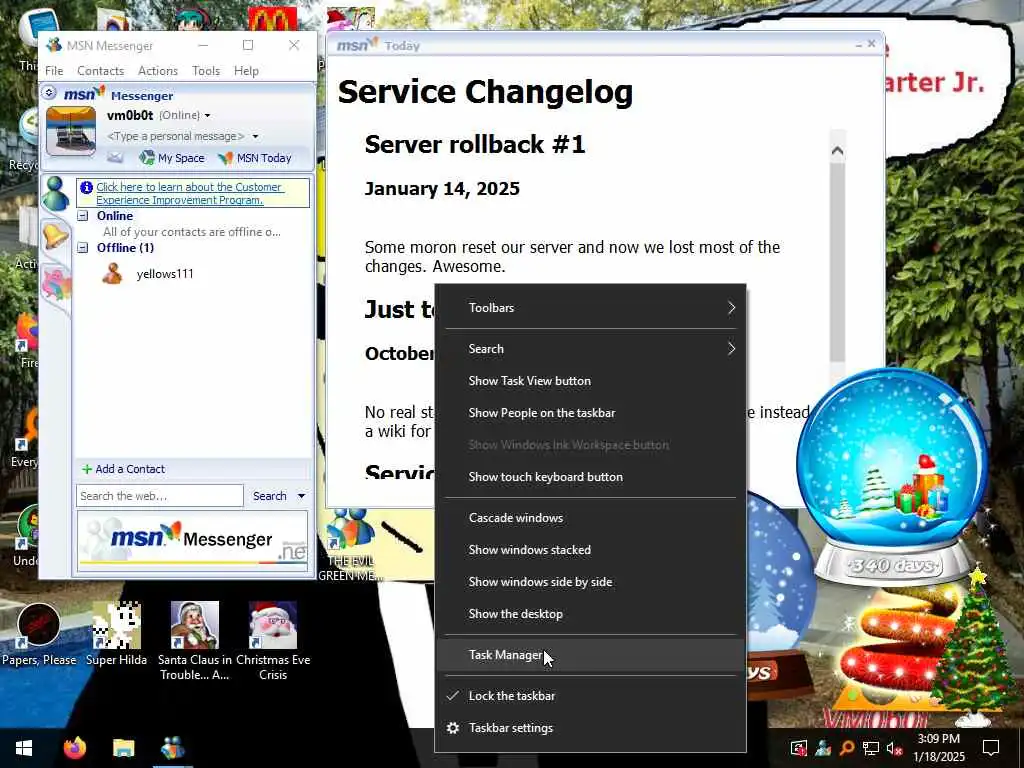1024x768 pixels.
Task: Select Show windows stacked
Action: click(590, 550)
